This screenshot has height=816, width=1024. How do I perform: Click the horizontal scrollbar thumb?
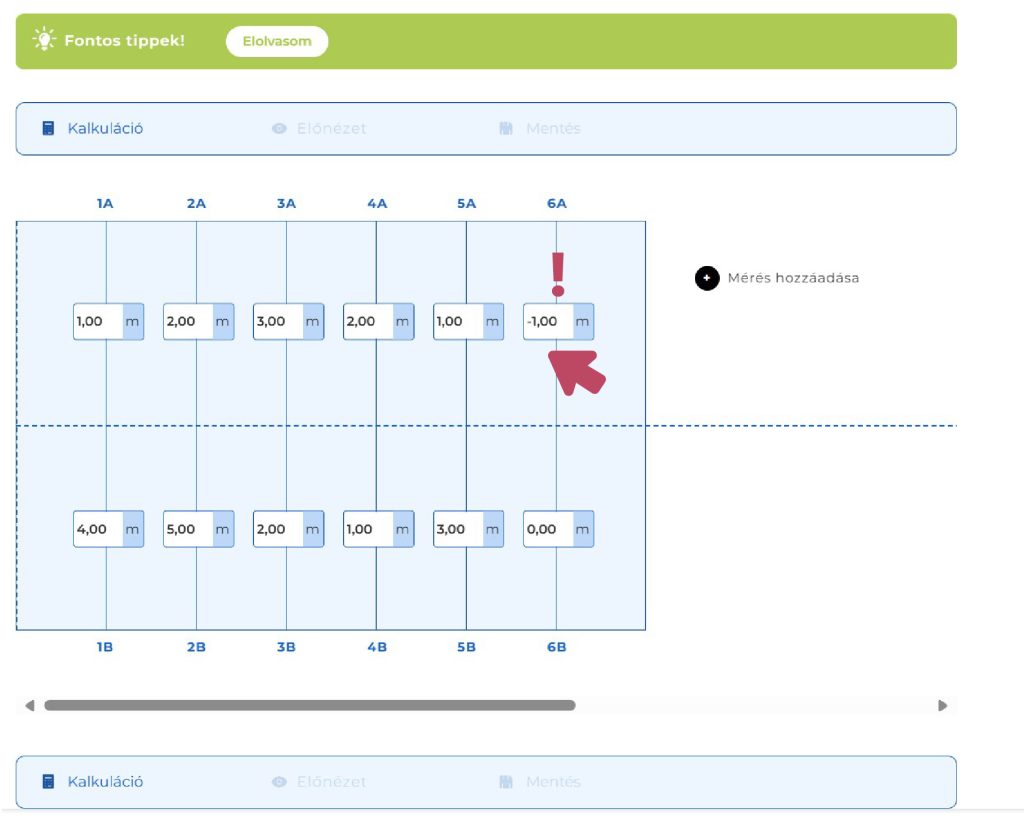click(309, 705)
